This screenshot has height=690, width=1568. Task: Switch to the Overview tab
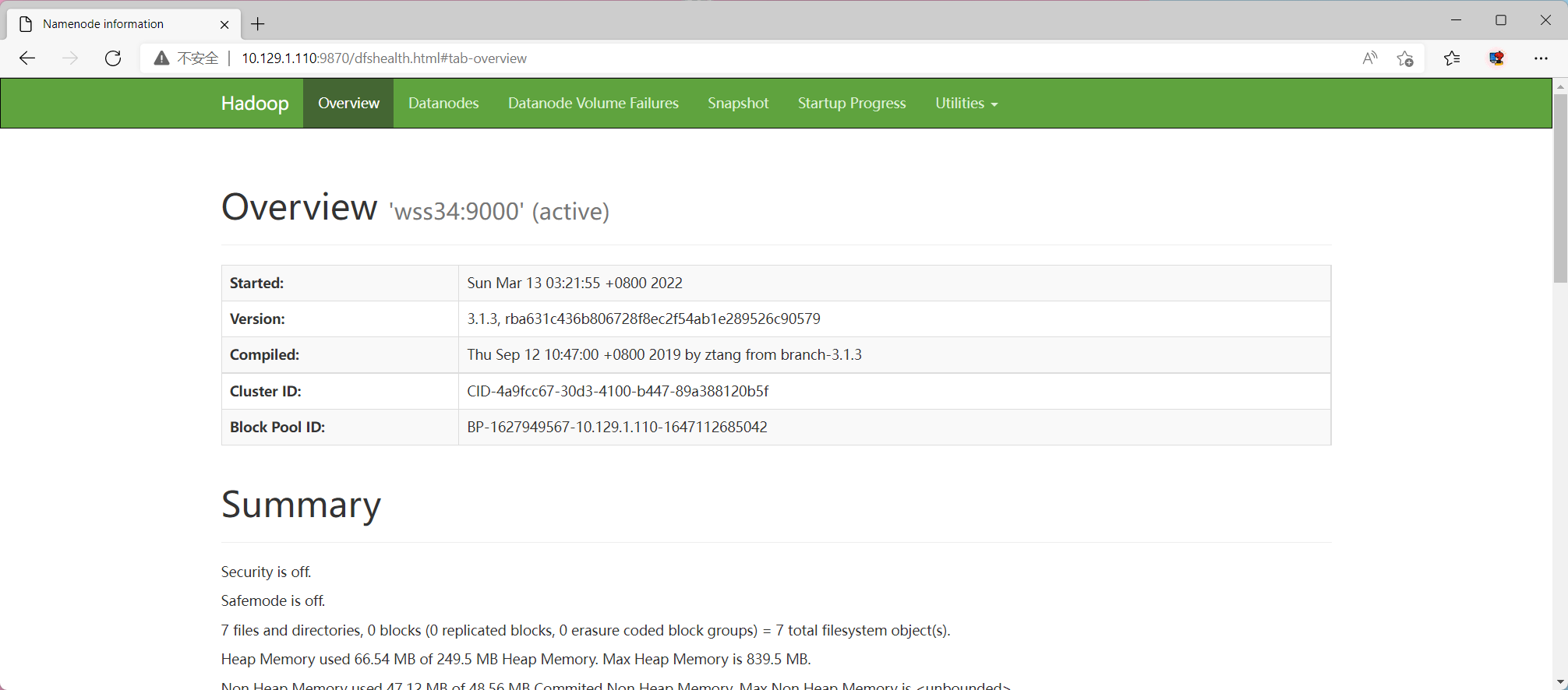click(348, 103)
